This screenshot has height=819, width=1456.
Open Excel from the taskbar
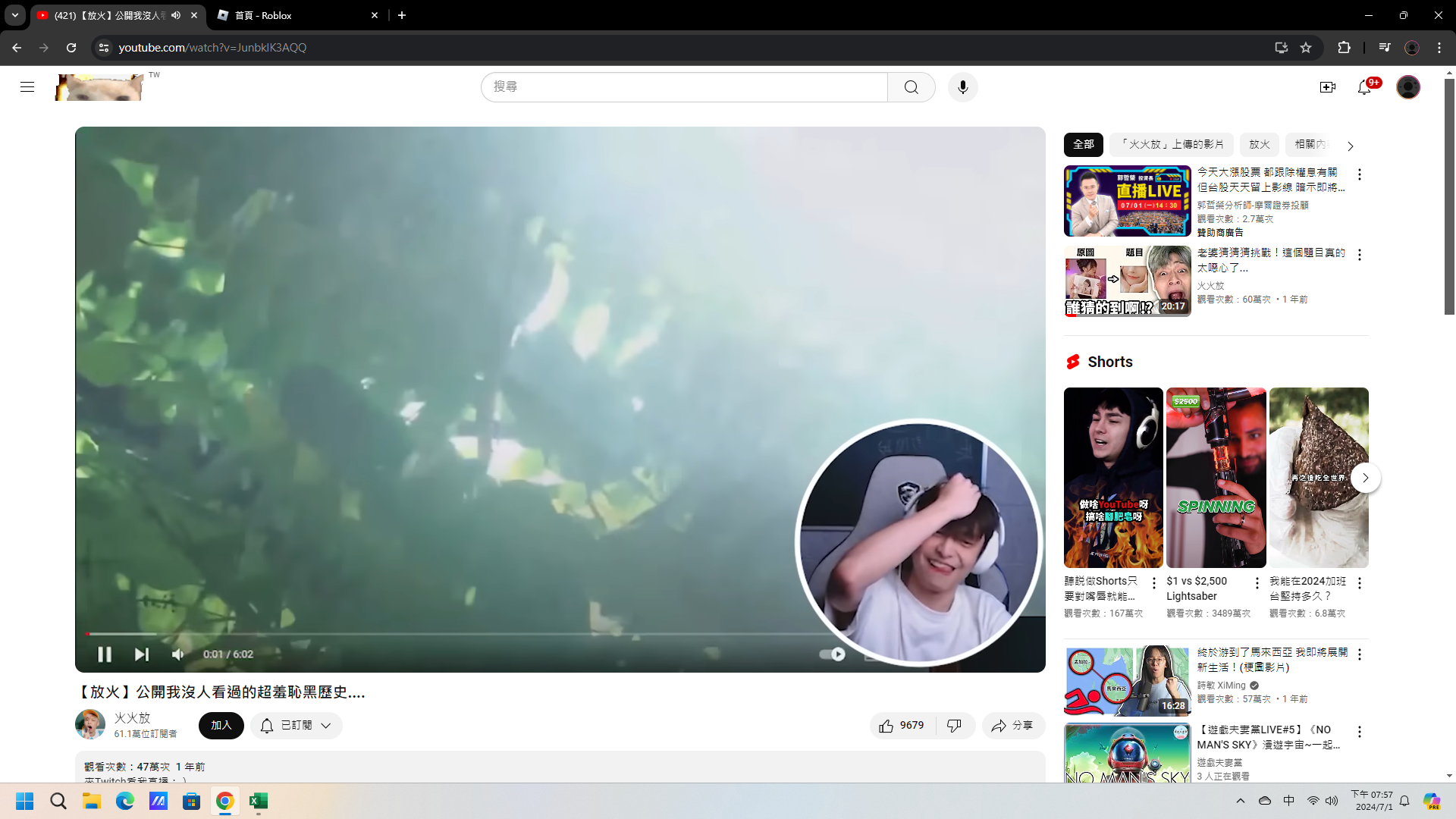[259, 801]
